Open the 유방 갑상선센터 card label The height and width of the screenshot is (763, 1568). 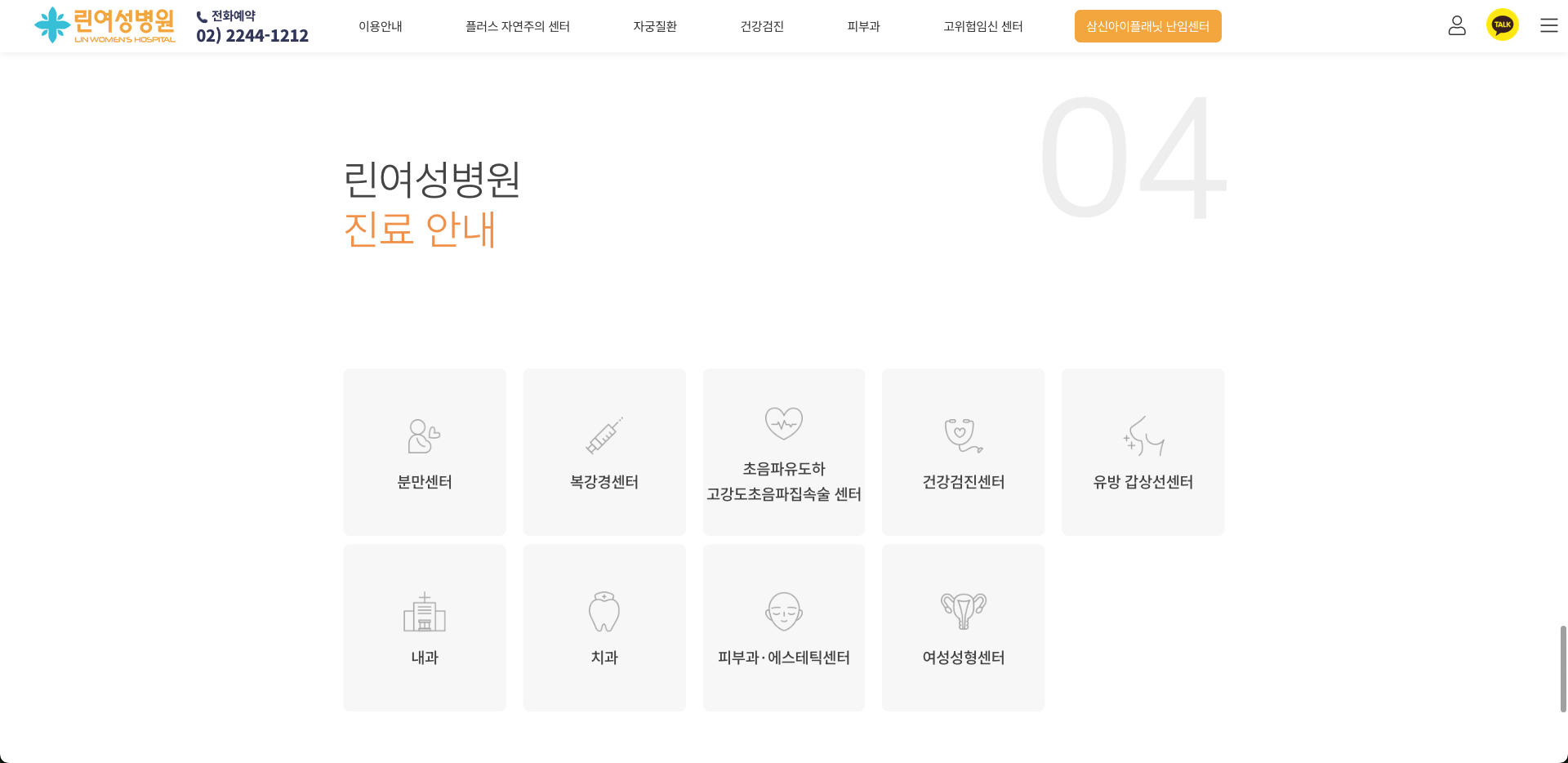point(1143,482)
